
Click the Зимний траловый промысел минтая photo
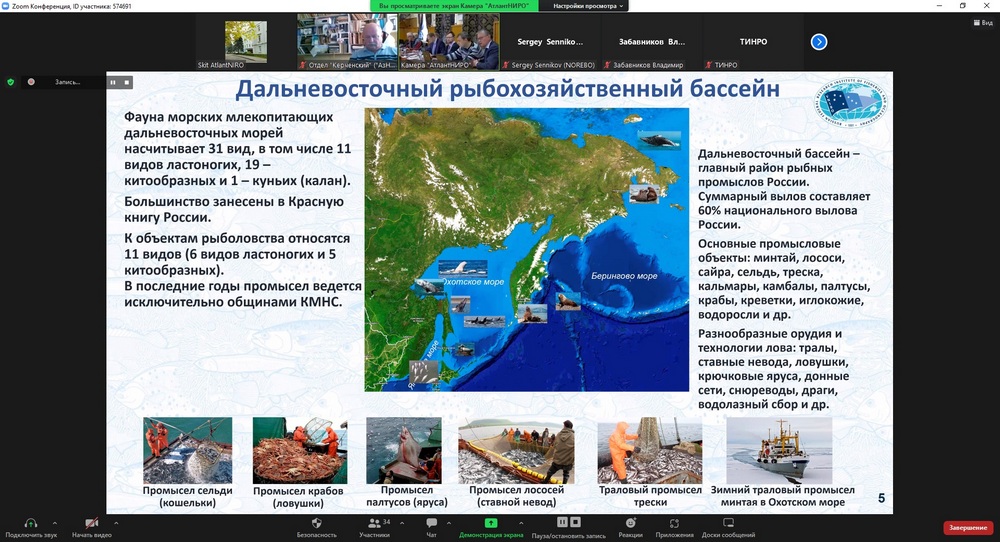pyautogui.click(x=779, y=450)
